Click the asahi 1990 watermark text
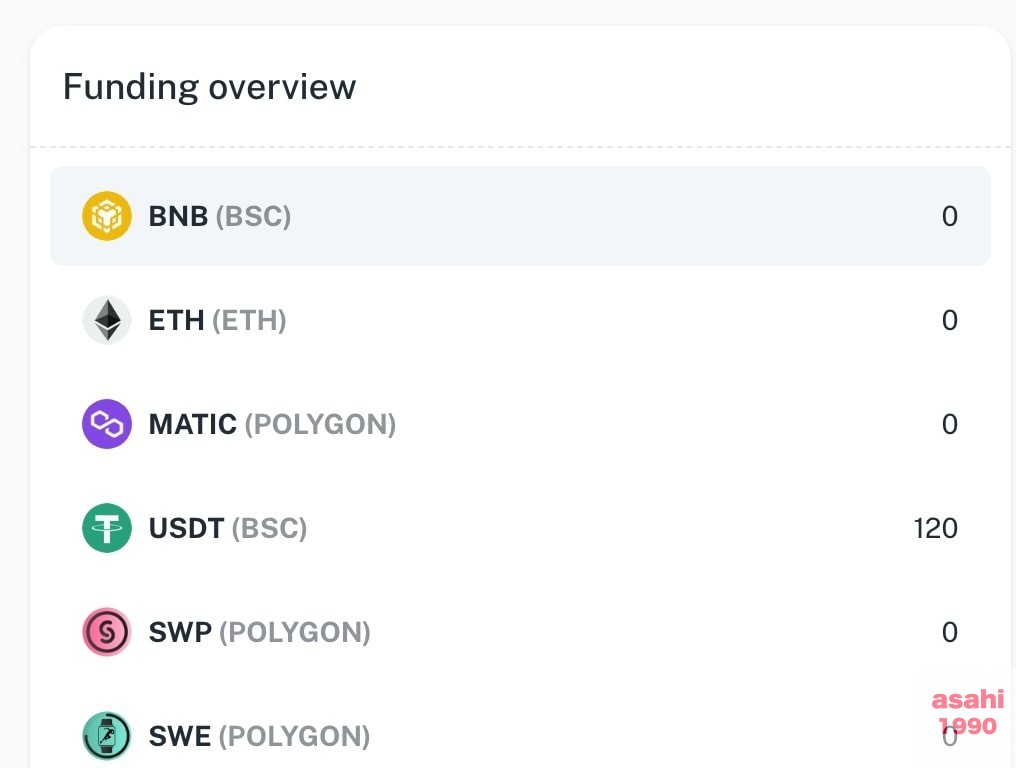Screen dimensions: 1016x768 point(968,712)
